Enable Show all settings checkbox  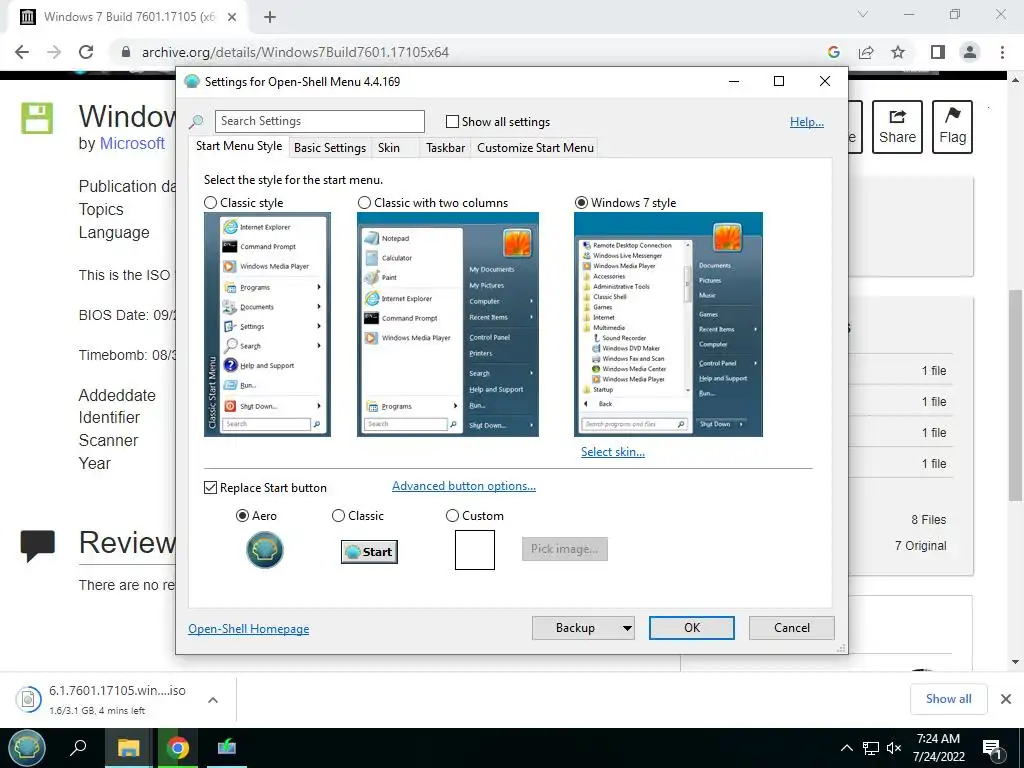click(x=452, y=121)
